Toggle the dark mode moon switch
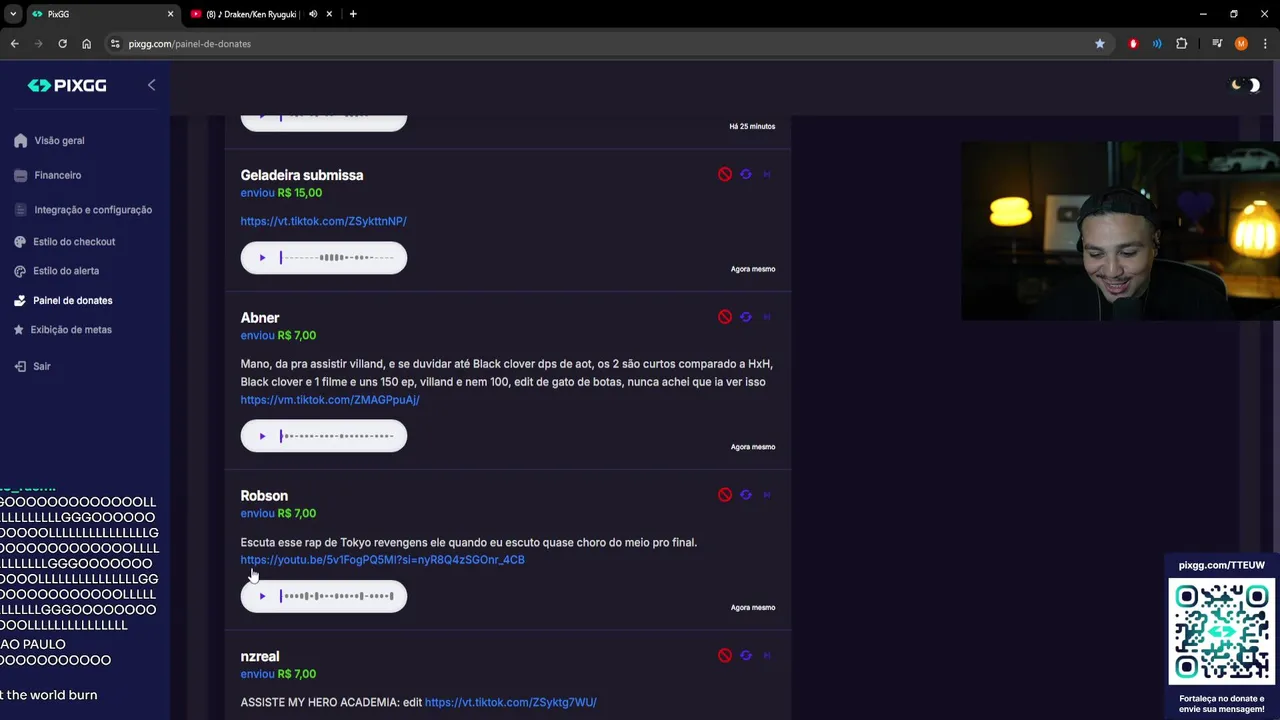This screenshot has height=720, width=1280. (1245, 85)
